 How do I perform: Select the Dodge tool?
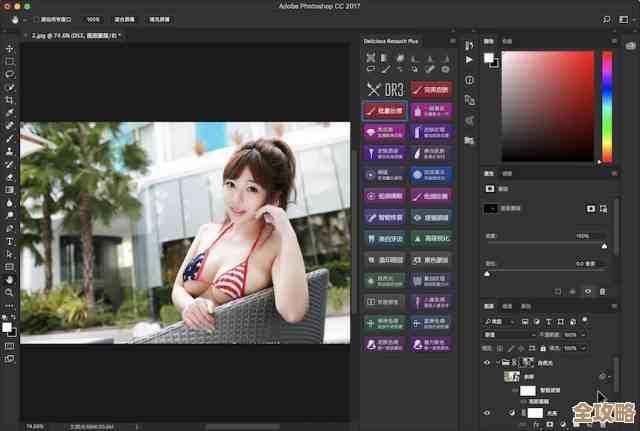[x=9, y=216]
